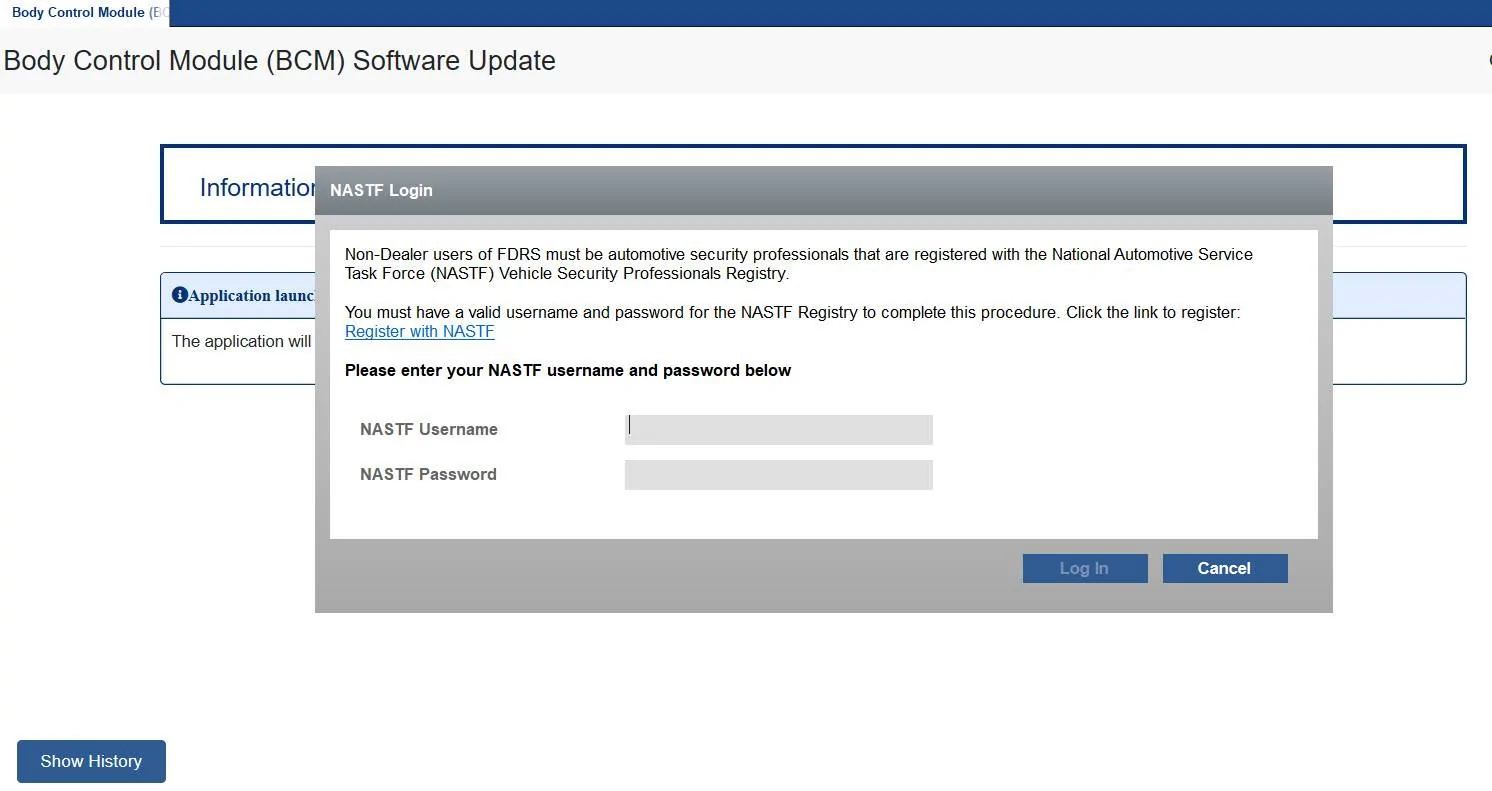Click the 'Please enter your NASTF username' instruction

coord(567,371)
